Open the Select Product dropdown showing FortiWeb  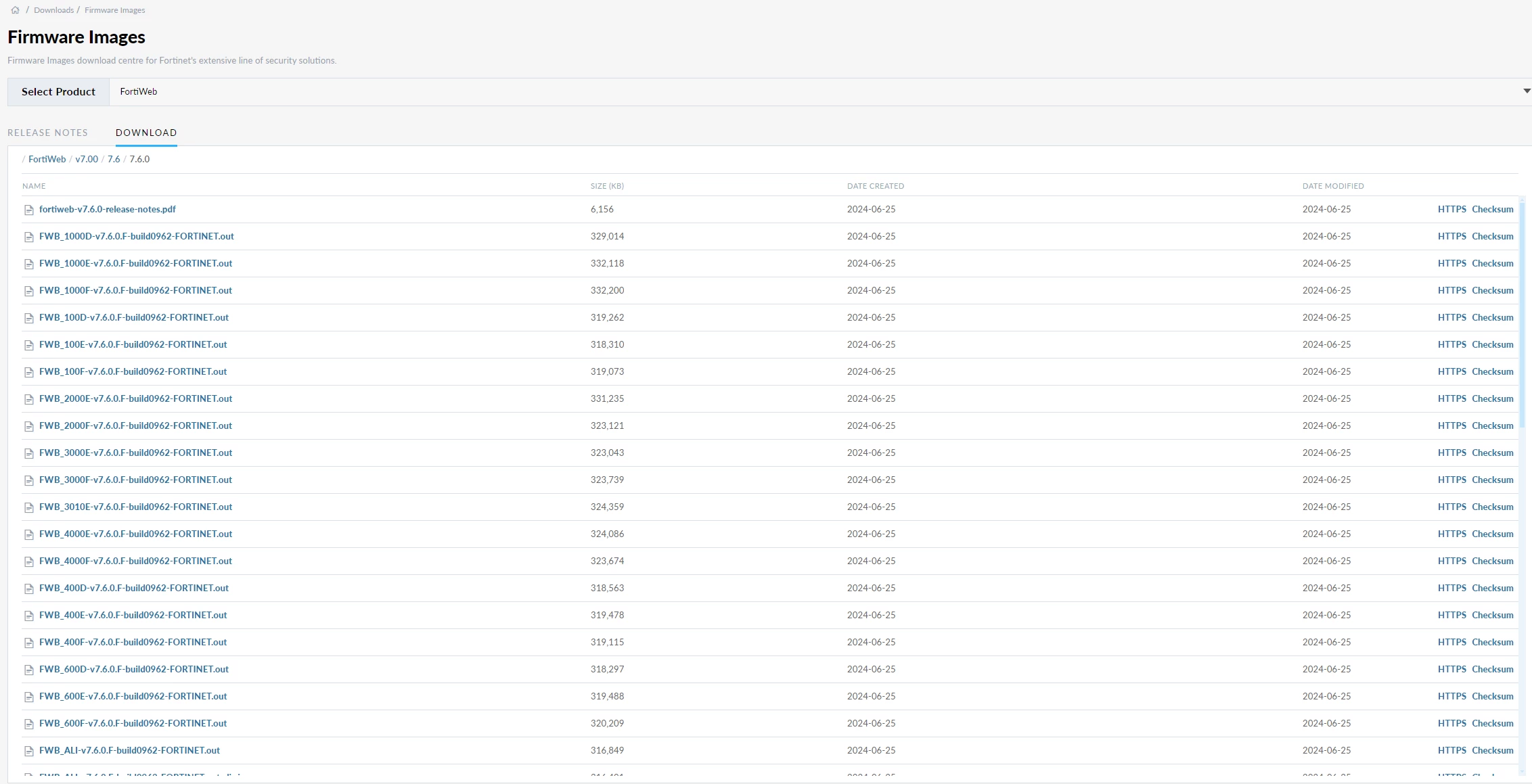point(820,92)
